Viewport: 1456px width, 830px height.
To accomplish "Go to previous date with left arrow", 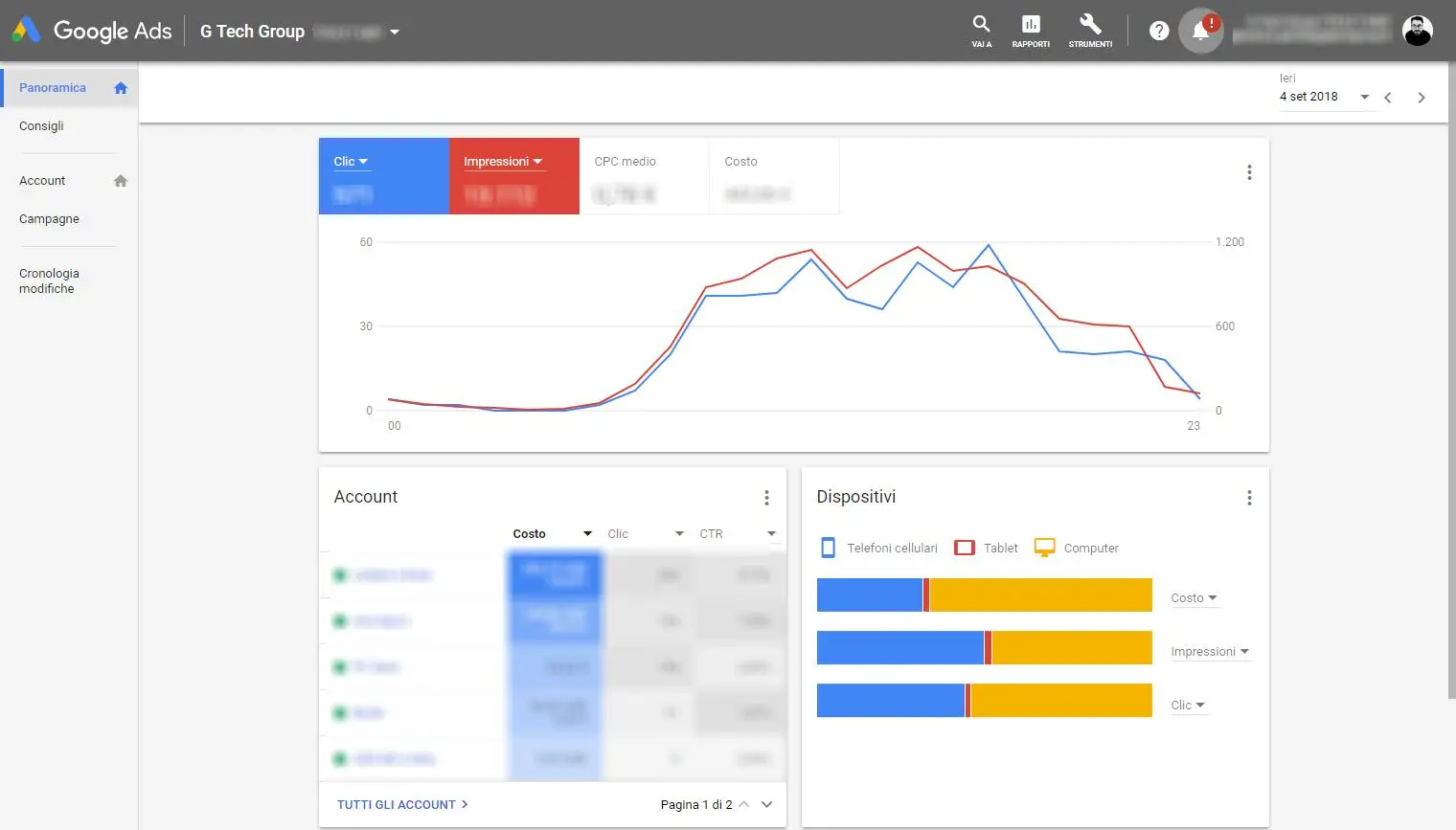I will (1388, 98).
